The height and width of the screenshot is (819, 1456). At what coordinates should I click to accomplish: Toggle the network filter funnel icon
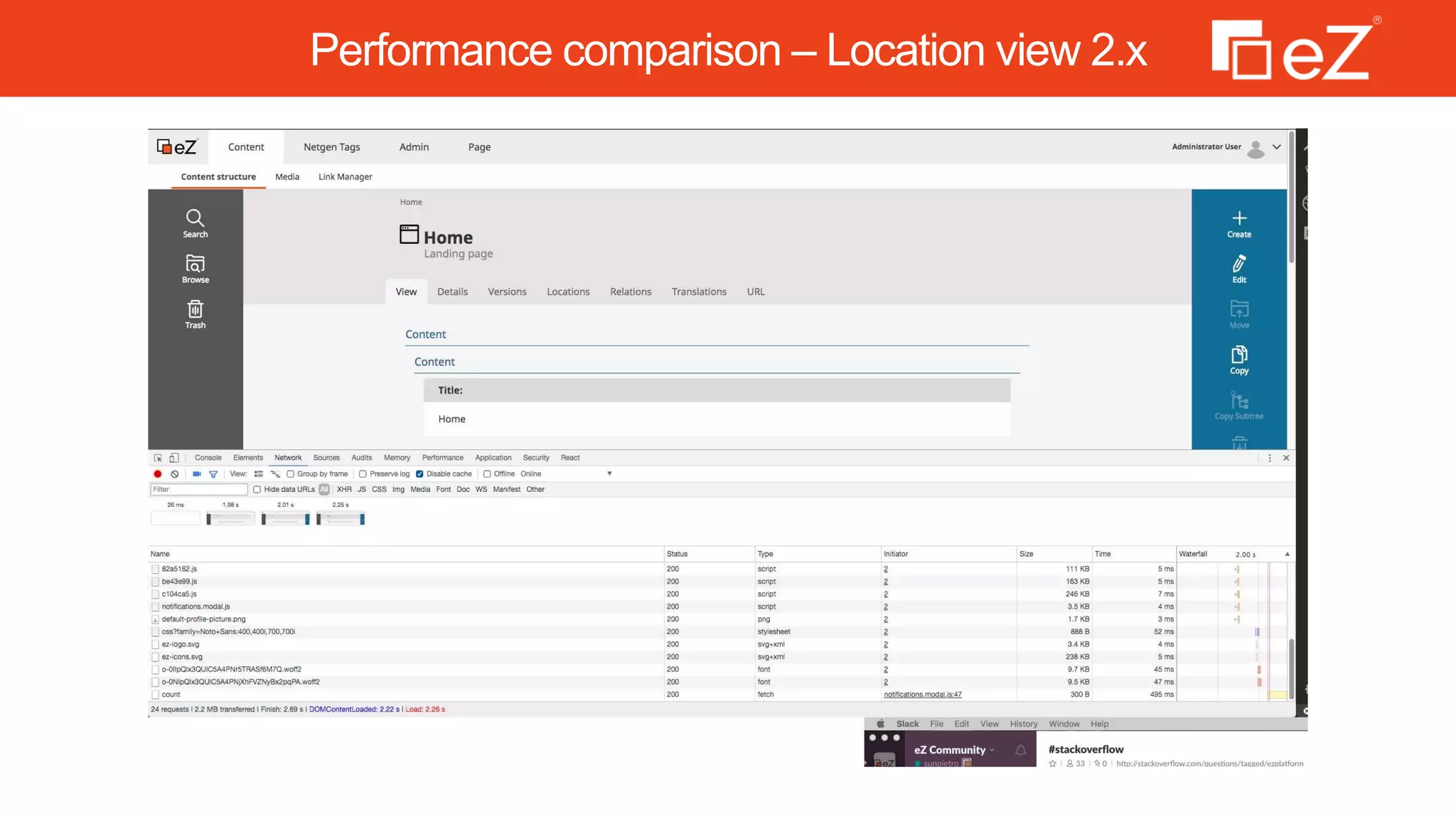(x=213, y=474)
